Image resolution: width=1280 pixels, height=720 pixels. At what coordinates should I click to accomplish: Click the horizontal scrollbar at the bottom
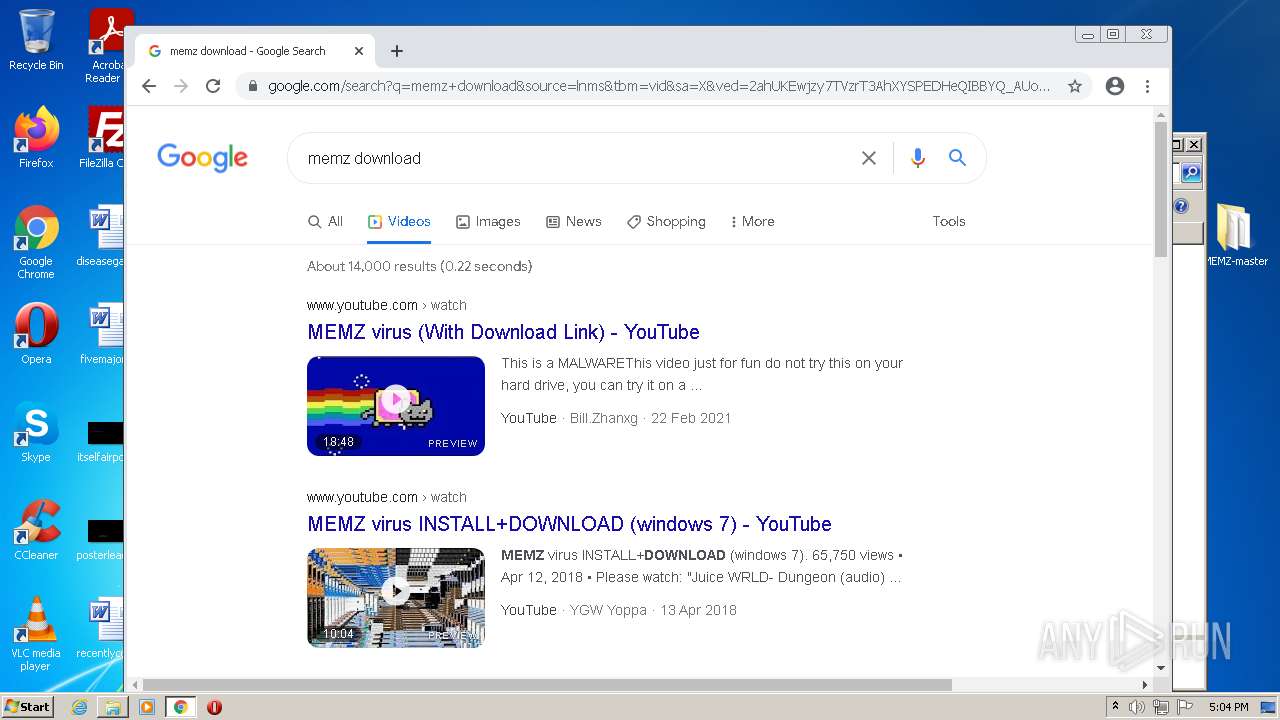pos(548,685)
